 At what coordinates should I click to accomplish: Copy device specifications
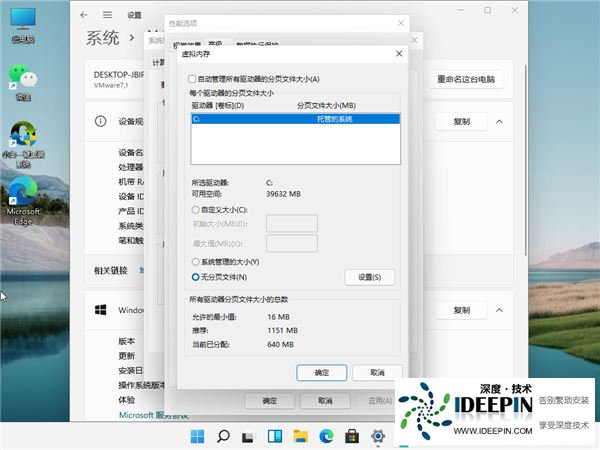pos(461,121)
